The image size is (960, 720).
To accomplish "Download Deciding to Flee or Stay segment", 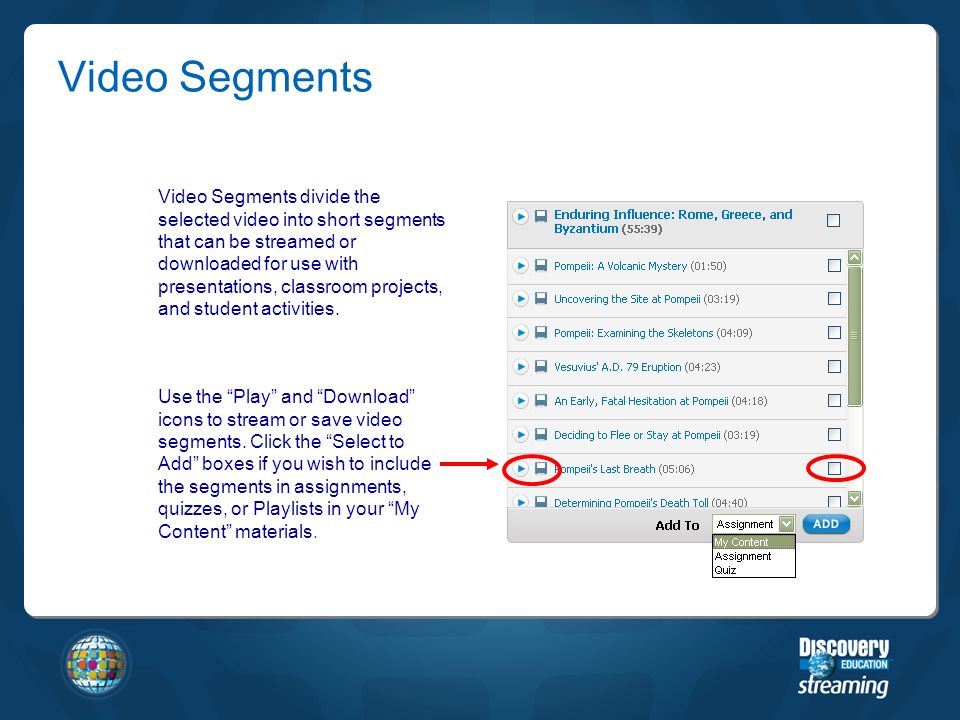I will point(541,435).
